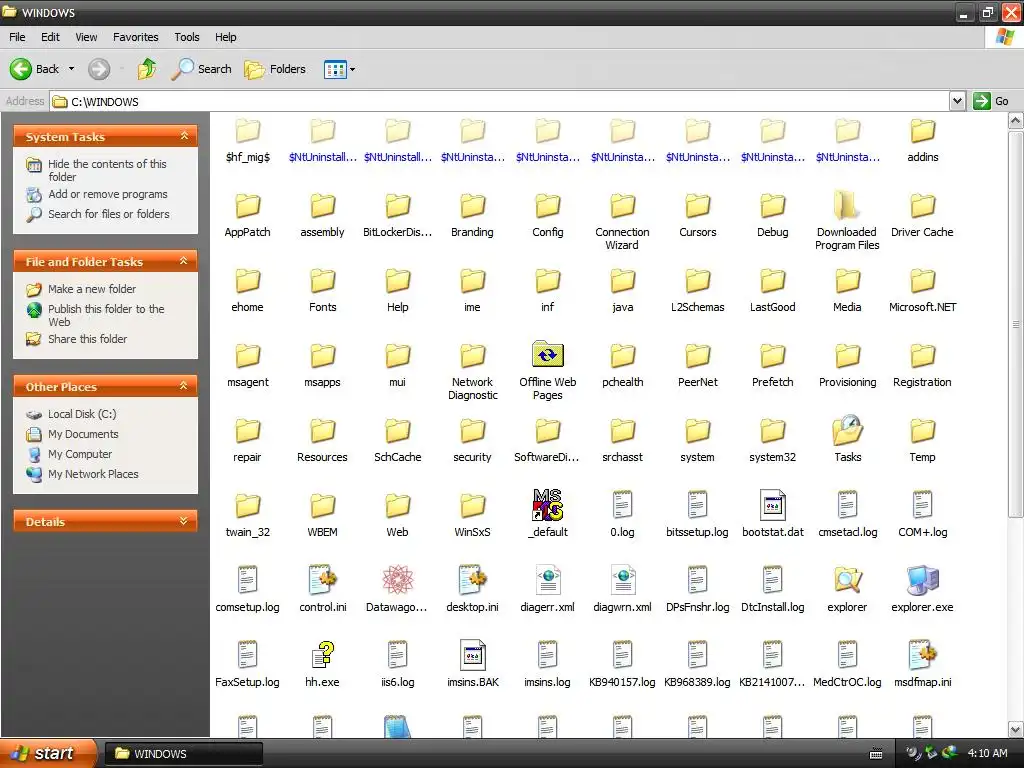The height and width of the screenshot is (768, 1024).
Task: Click the vertical scrollbar up arrow
Action: 1016,120
